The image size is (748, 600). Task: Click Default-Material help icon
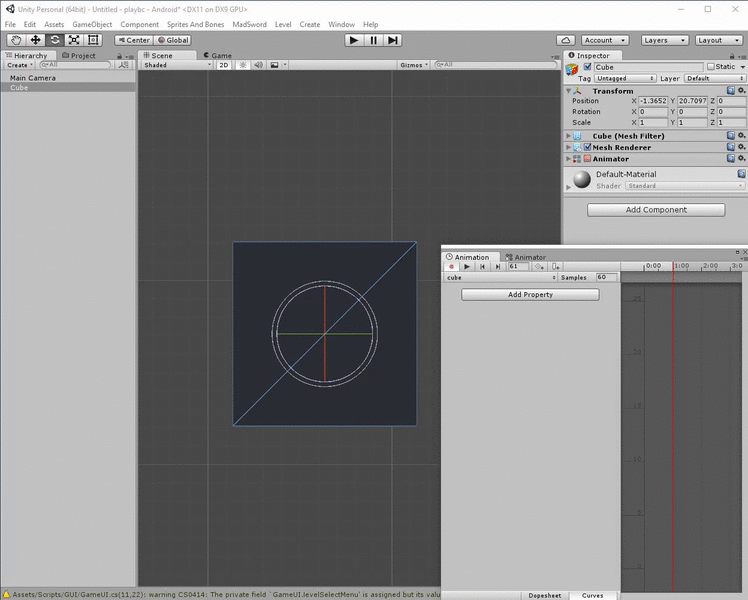click(x=741, y=174)
